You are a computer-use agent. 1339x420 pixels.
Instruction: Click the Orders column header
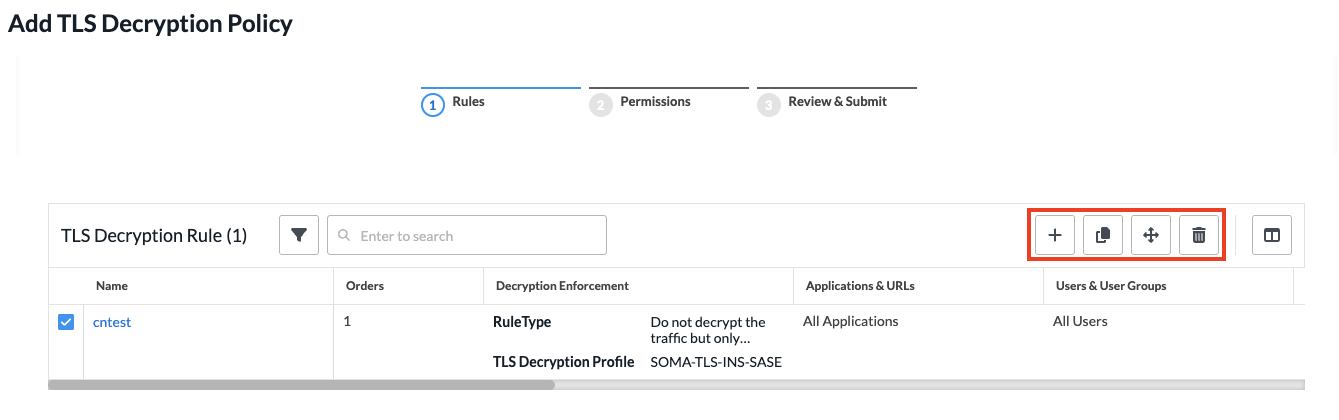click(365, 286)
